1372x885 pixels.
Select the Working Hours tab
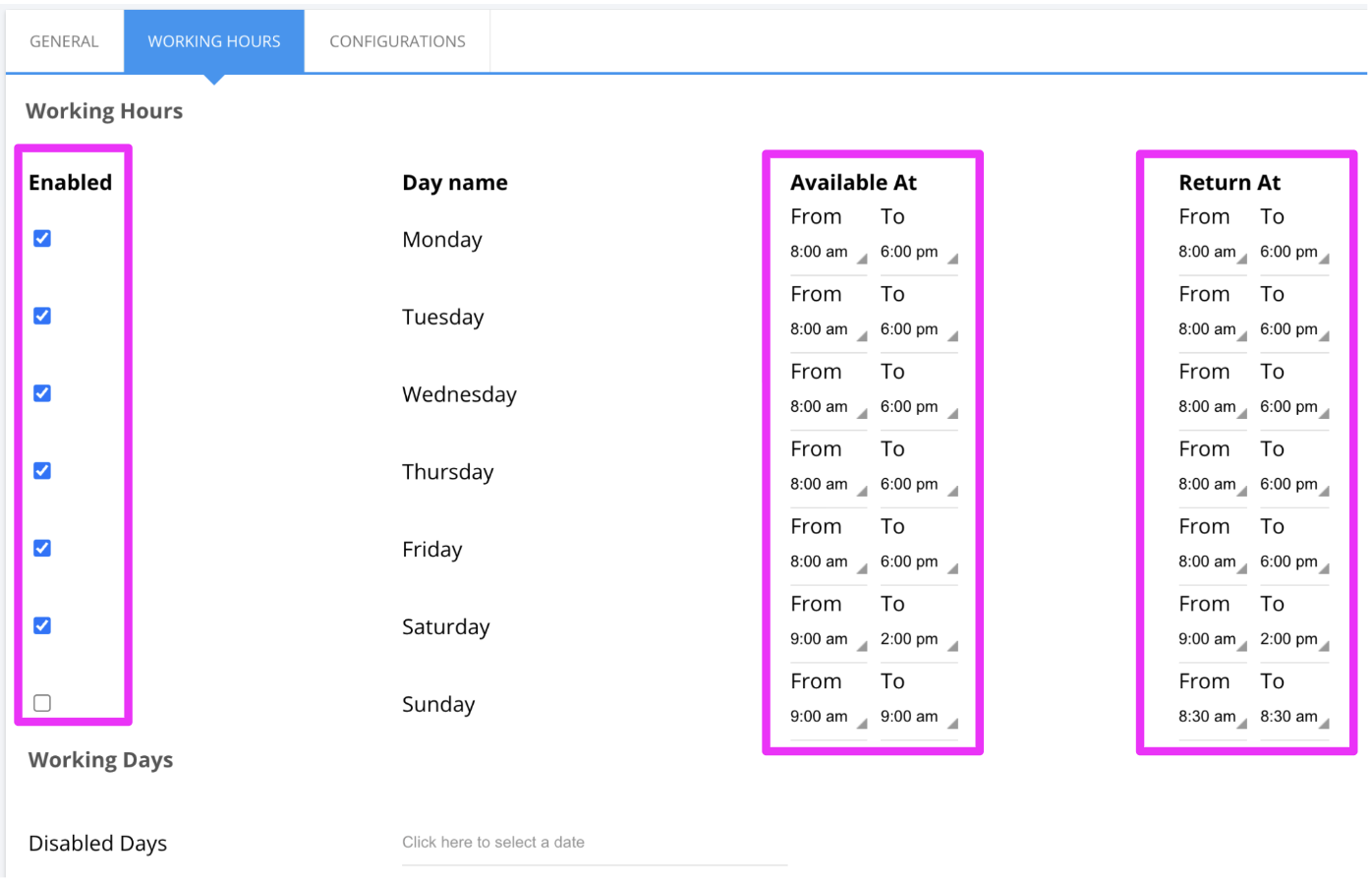point(214,41)
